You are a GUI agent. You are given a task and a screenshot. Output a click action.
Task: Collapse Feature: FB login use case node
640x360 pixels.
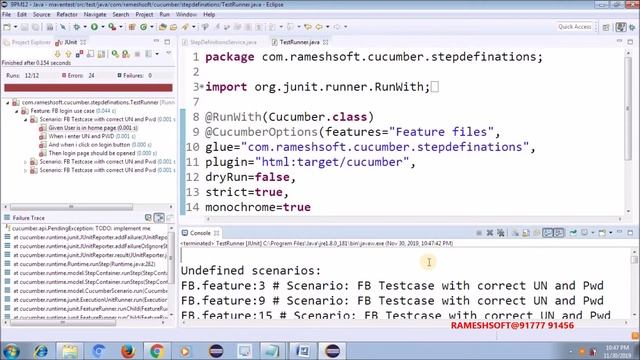point(17,111)
